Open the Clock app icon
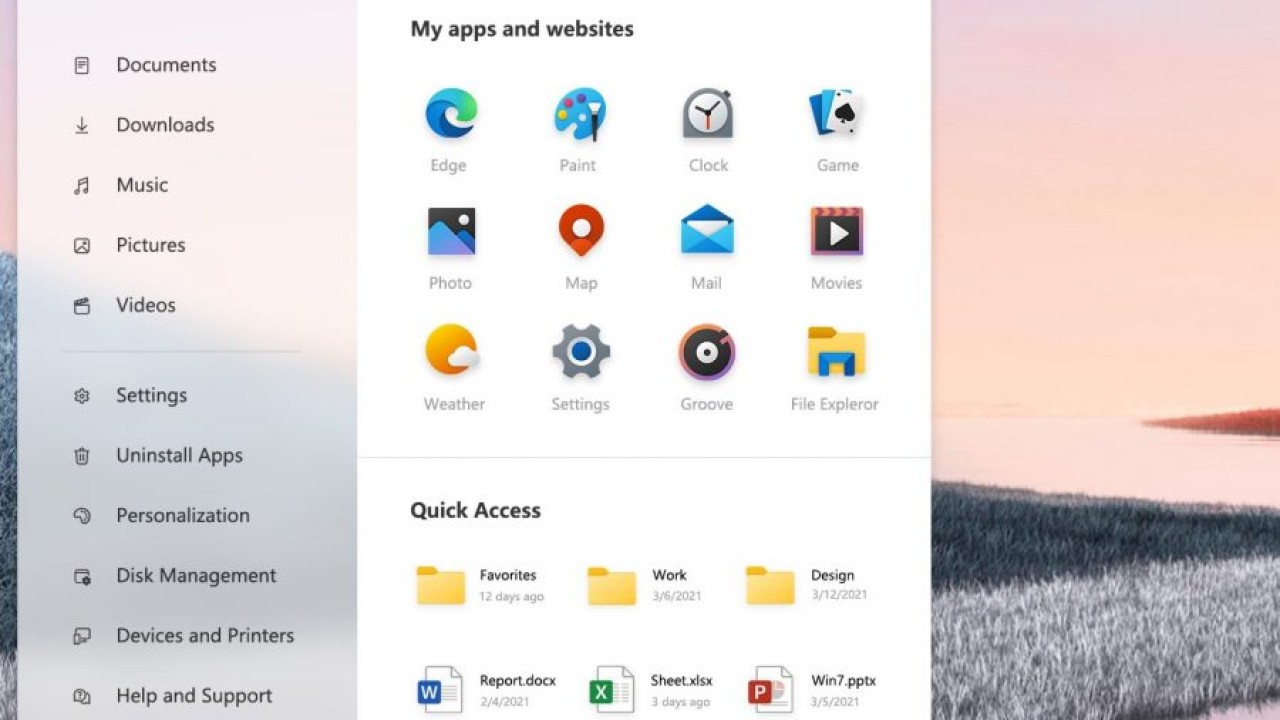This screenshot has width=1280, height=720. click(x=708, y=114)
